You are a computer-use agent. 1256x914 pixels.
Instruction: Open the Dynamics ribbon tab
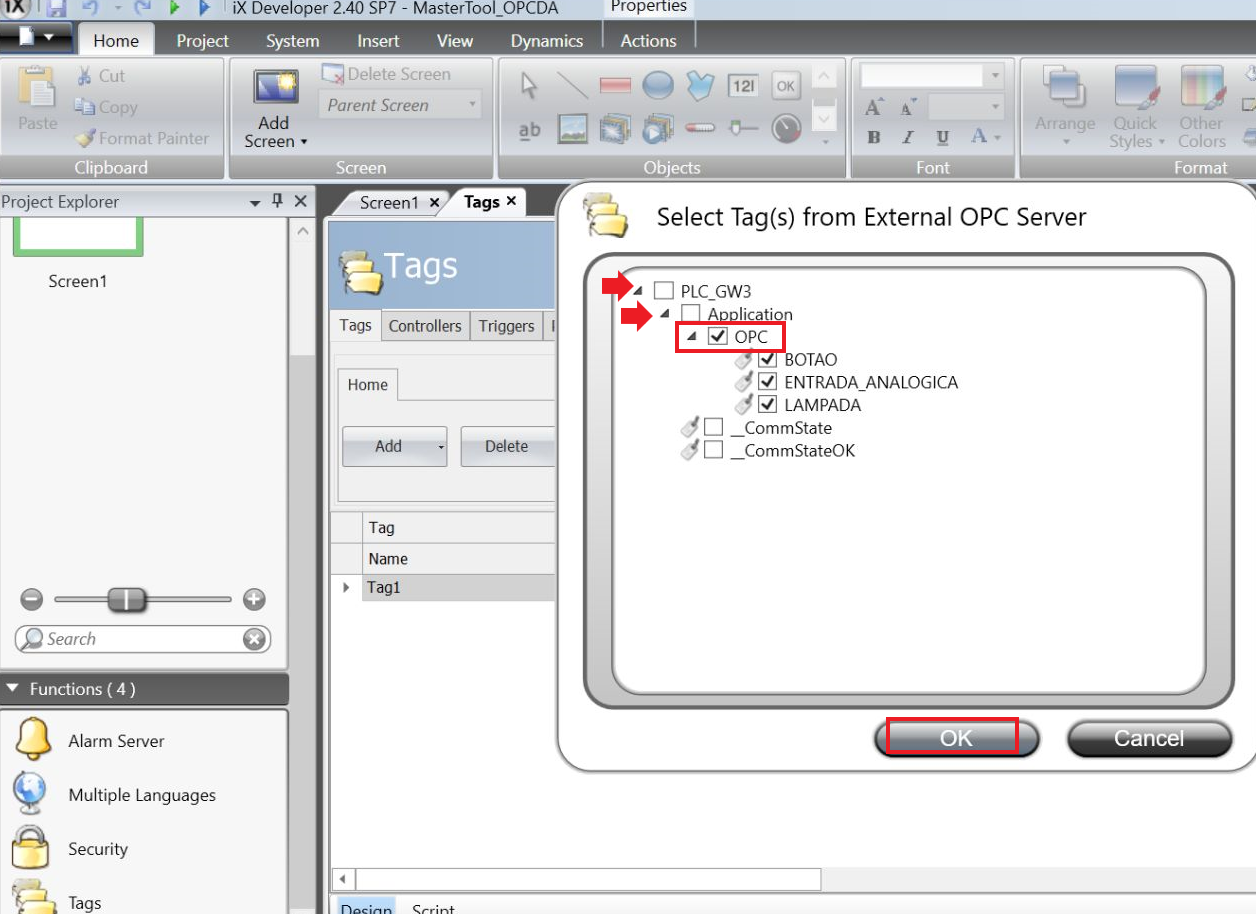pos(546,41)
